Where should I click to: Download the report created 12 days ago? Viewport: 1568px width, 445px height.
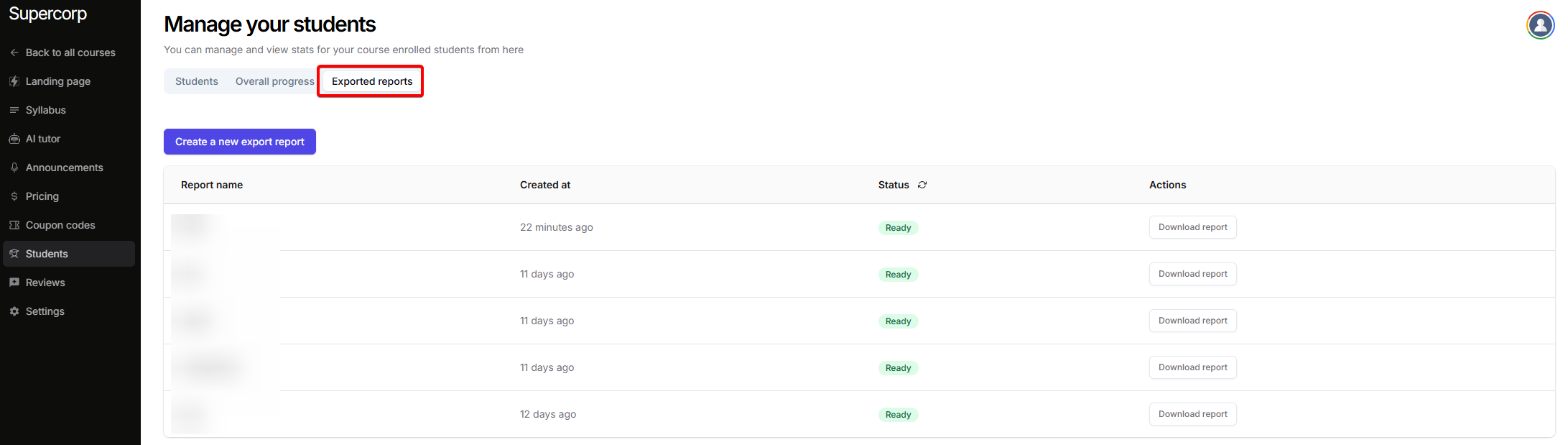pos(1192,414)
